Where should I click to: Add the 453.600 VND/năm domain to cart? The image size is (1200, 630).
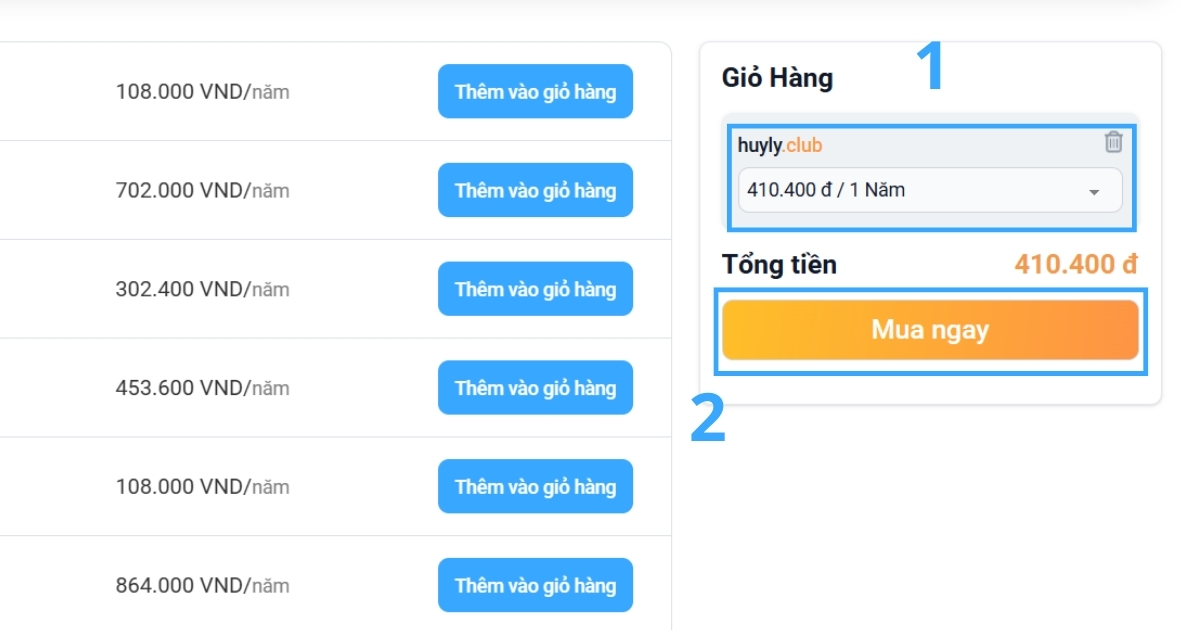click(535, 387)
